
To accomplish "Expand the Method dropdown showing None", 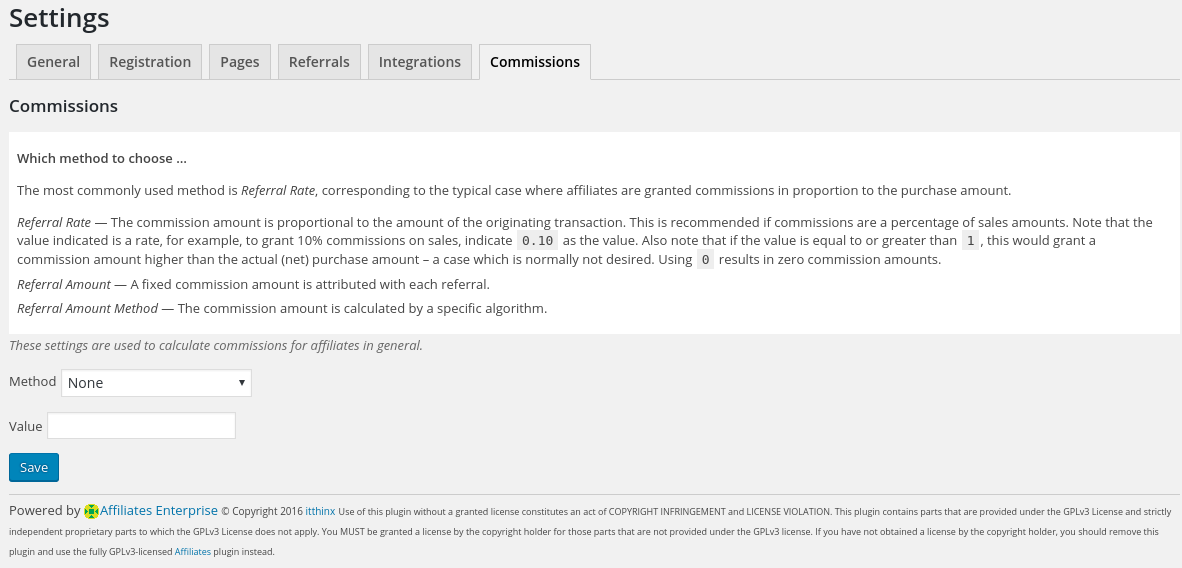I will pos(156,382).
